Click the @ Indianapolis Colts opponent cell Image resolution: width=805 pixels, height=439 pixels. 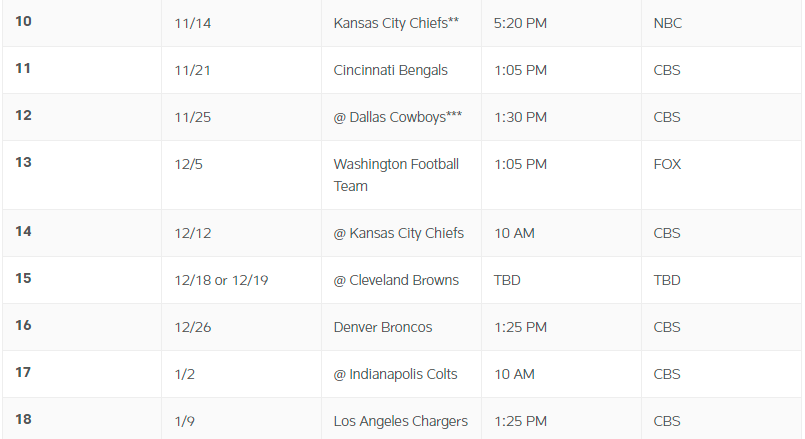coord(395,374)
